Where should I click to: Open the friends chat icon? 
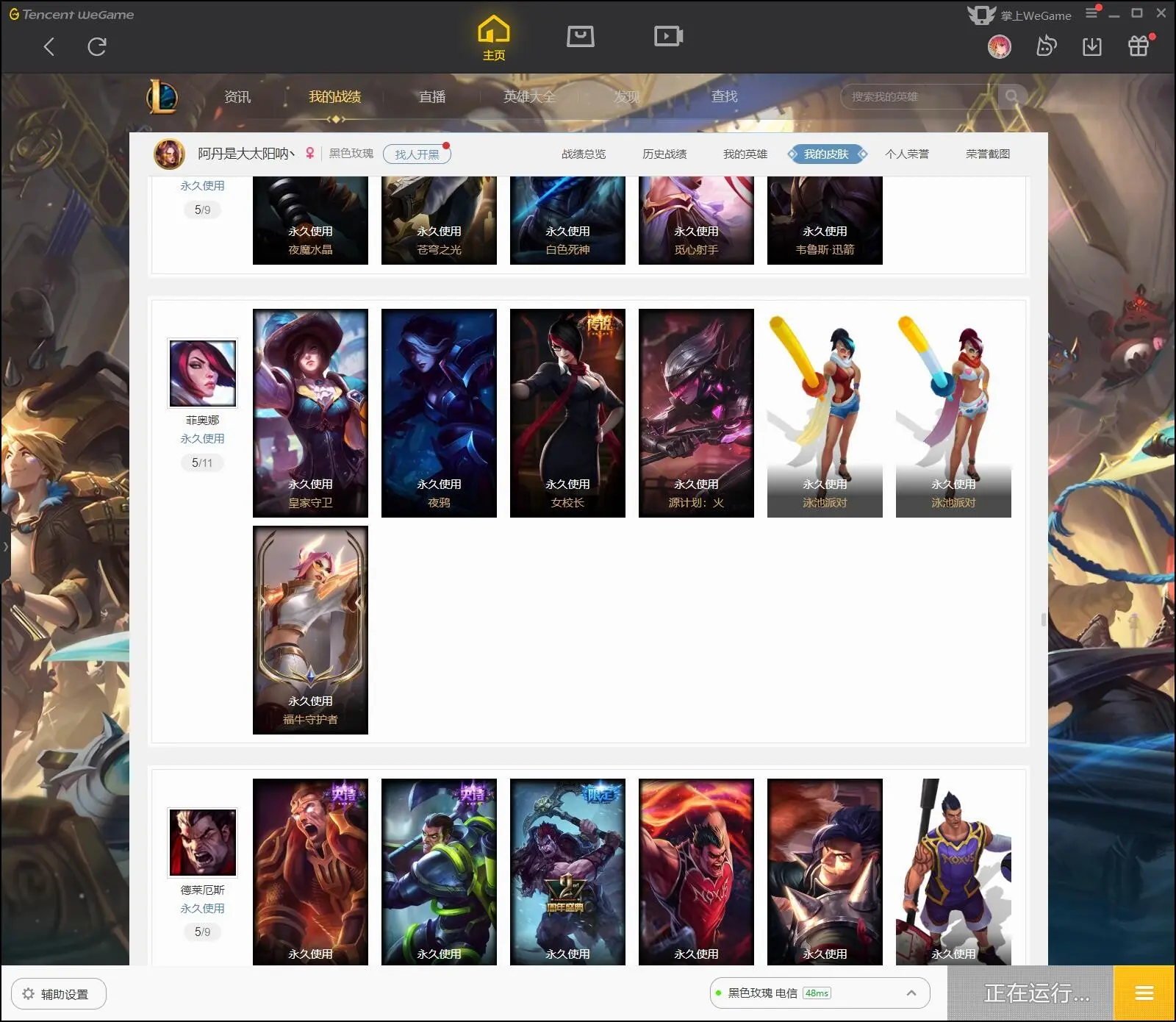pos(1046,46)
